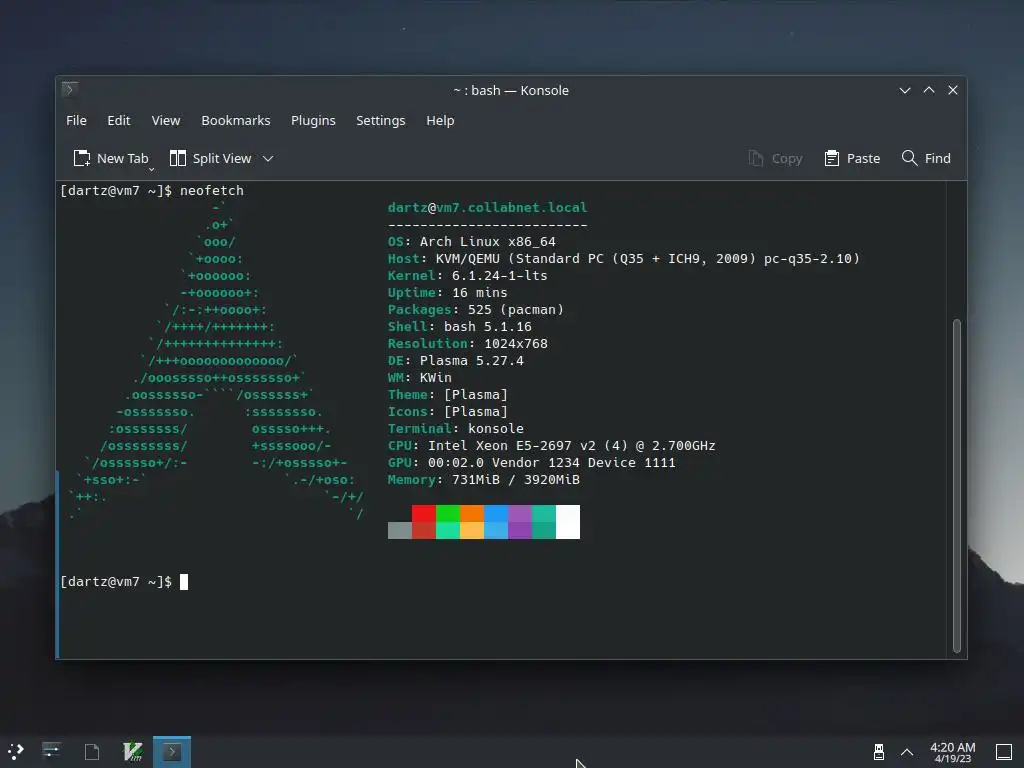Screen dimensions: 1024x768
Task: Open the clock showing 4:20 AM
Action: tap(953, 752)
